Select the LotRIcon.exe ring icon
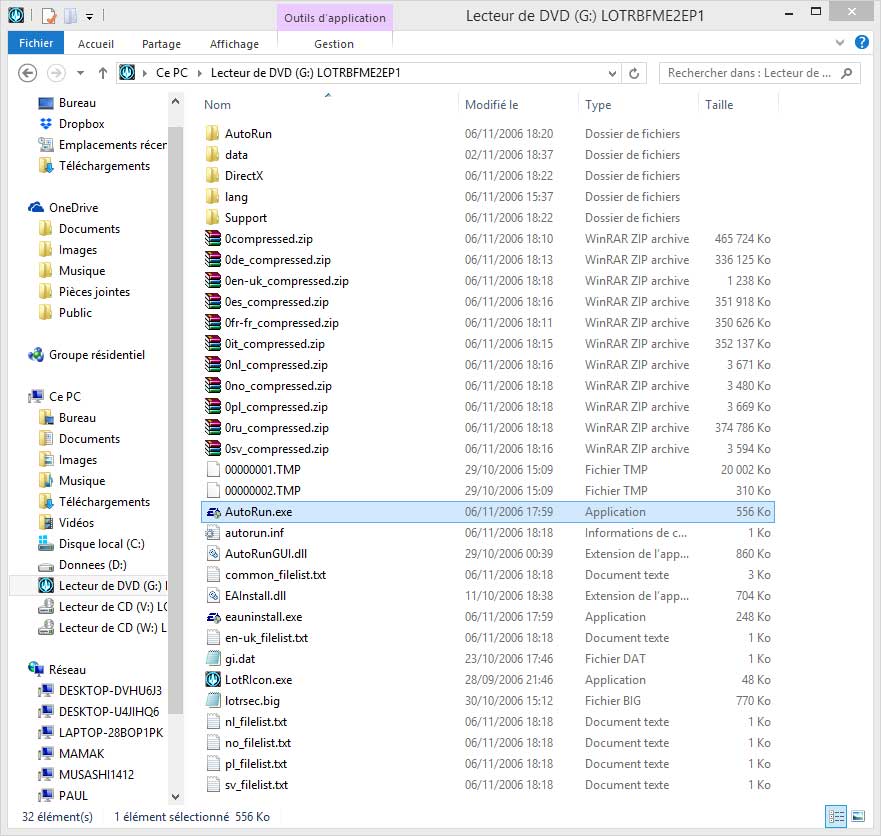The image size is (881, 836). [212, 680]
